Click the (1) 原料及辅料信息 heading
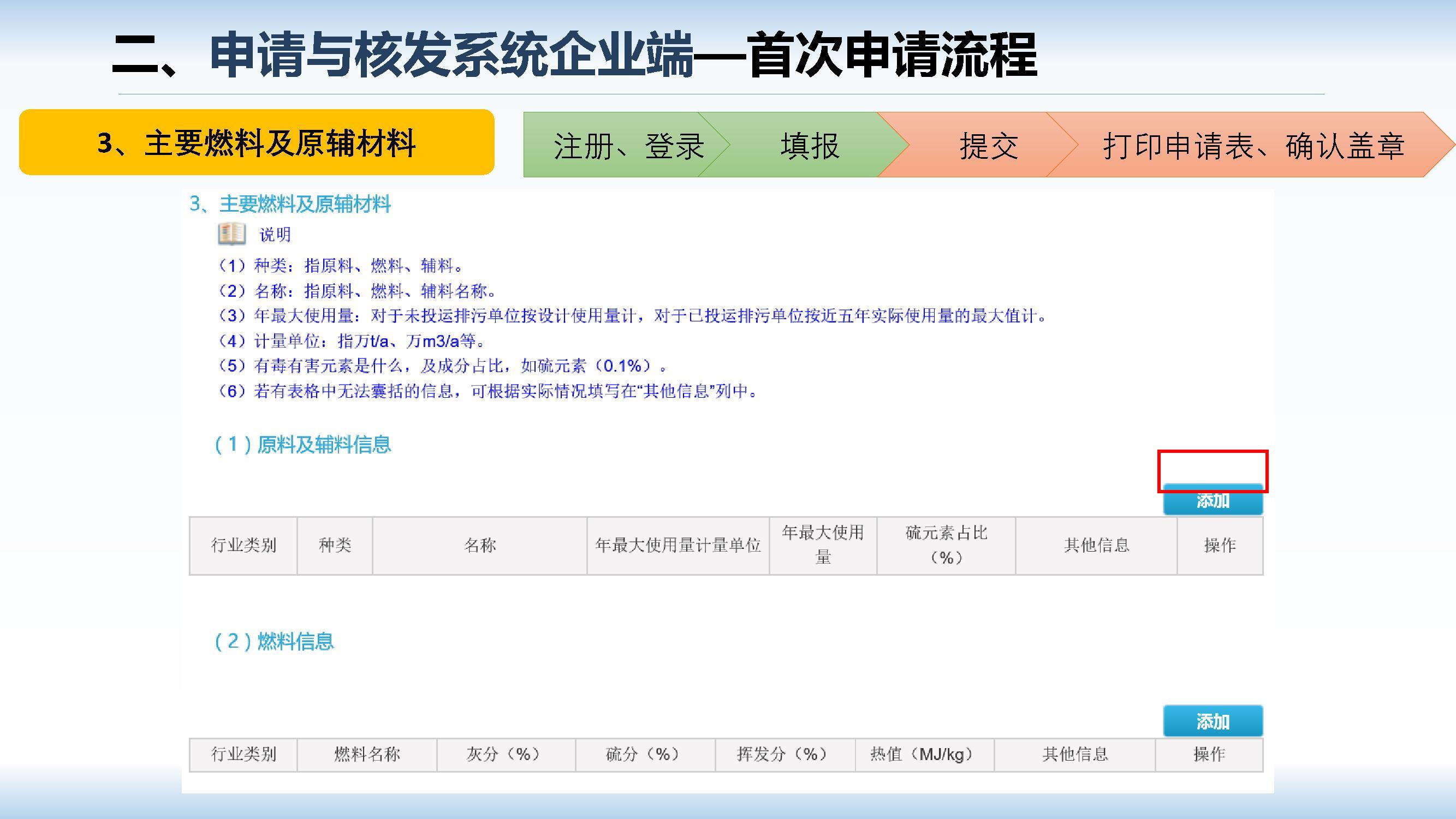The image size is (1456, 819). tap(302, 445)
